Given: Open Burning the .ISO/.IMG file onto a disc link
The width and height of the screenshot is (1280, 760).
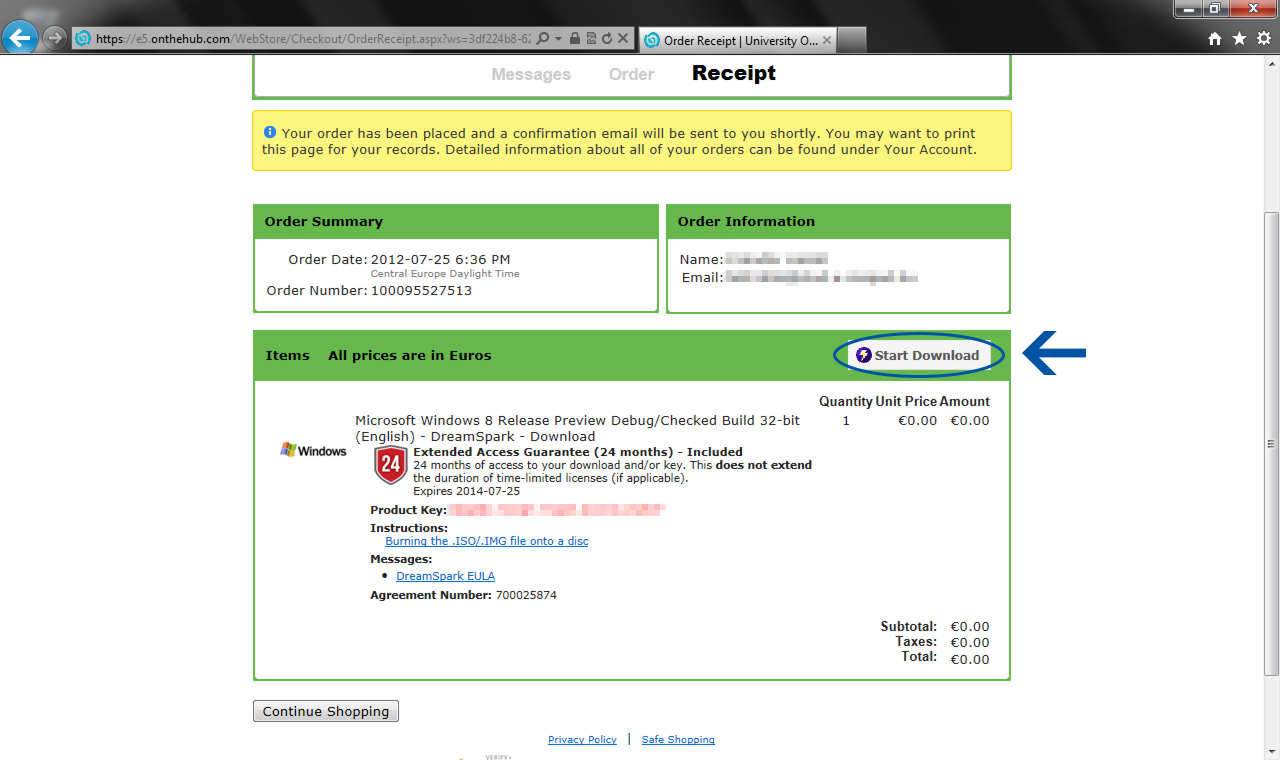Looking at the screenshot, I should coord(487,541).
